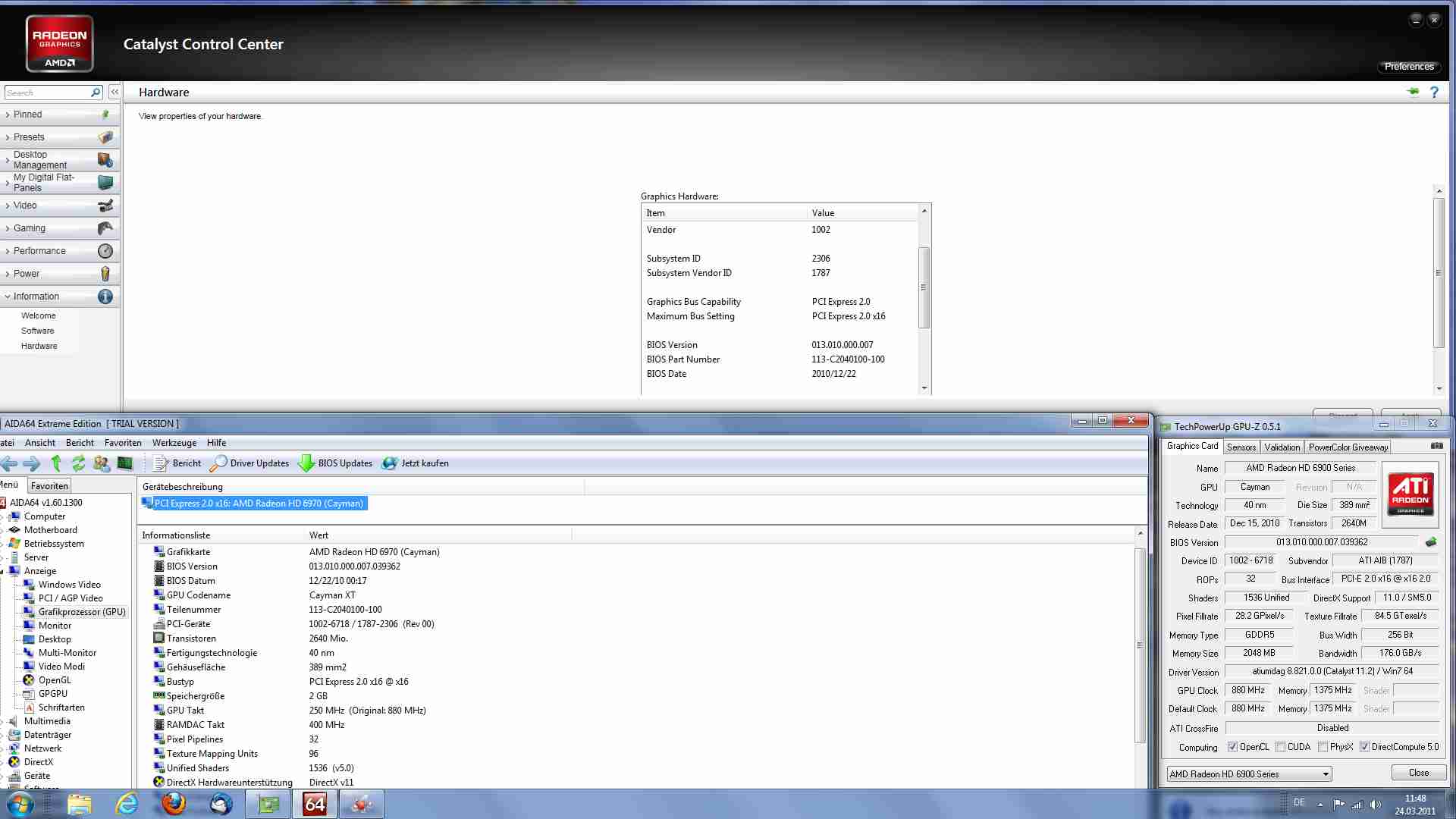Click AIDA64 back arrow toolbar icon
This screenshot has width=1456, height=819.
(9, 463)
